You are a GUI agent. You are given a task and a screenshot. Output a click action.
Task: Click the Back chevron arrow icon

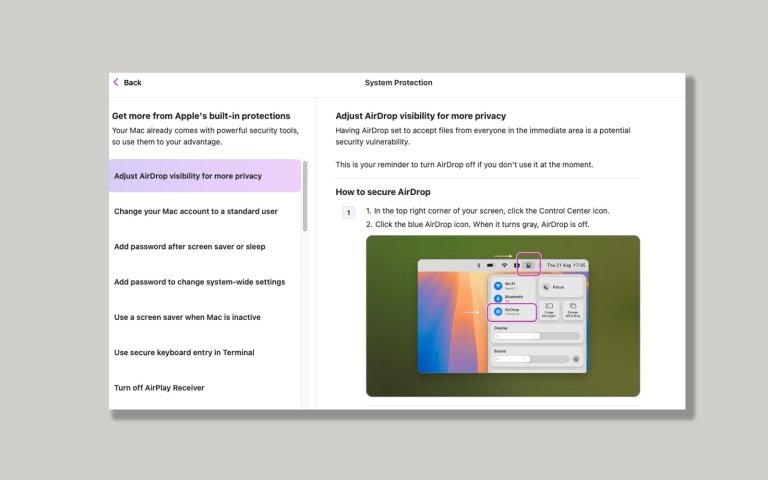tap(116, 82)
